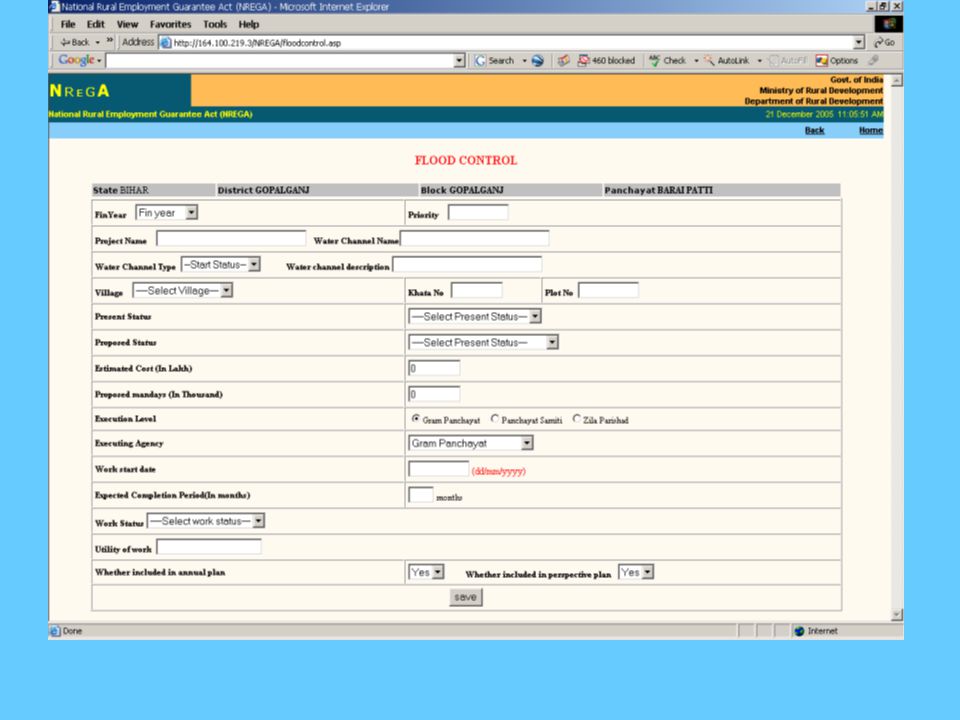Open the Proposed Status dropdown
The width and height of the screenshot is (960, 720).
tap(483, 342)
